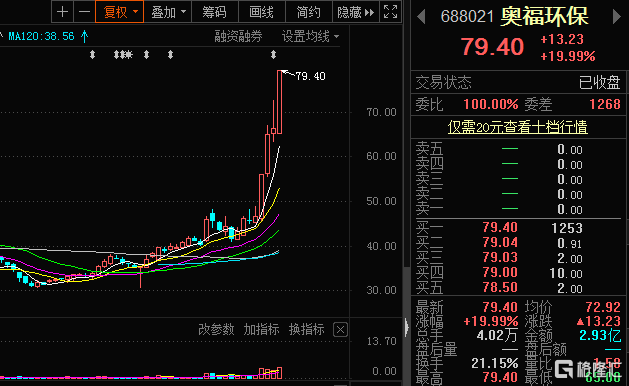Click 改参数 for indicator

tap(216, 329)
